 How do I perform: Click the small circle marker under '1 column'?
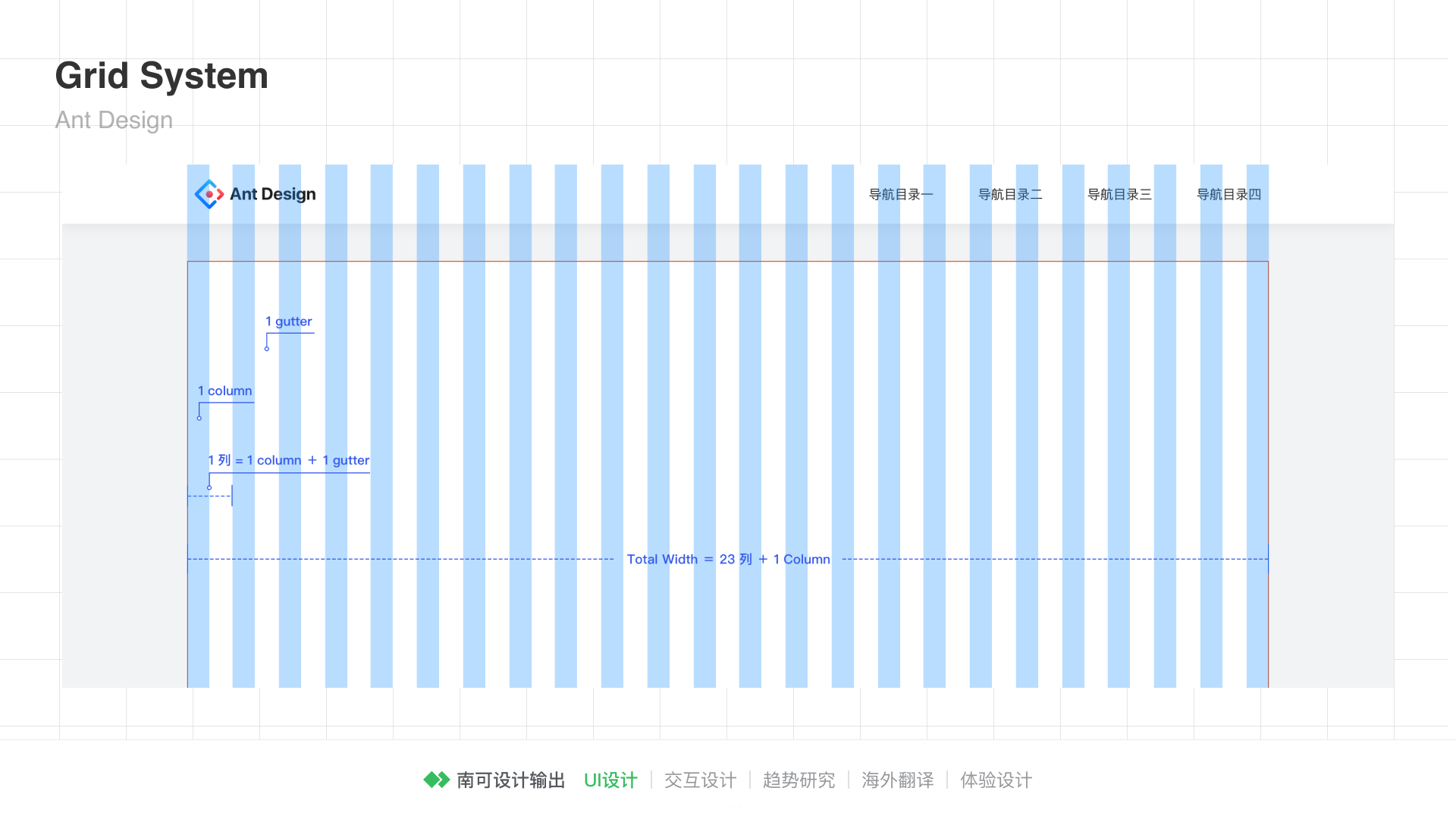click(199, 418)
